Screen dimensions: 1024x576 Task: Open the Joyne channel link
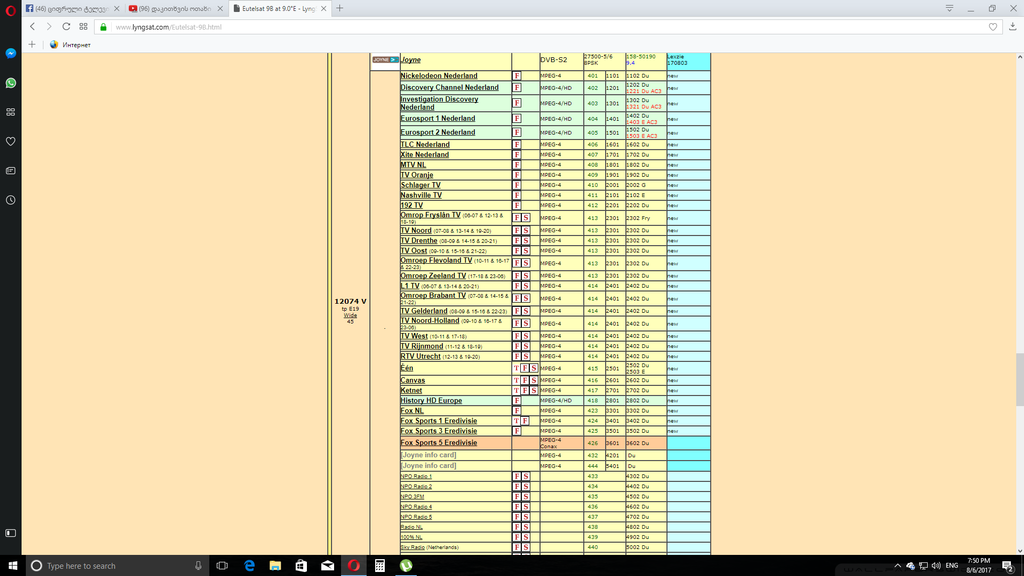[x=411, y=59]
